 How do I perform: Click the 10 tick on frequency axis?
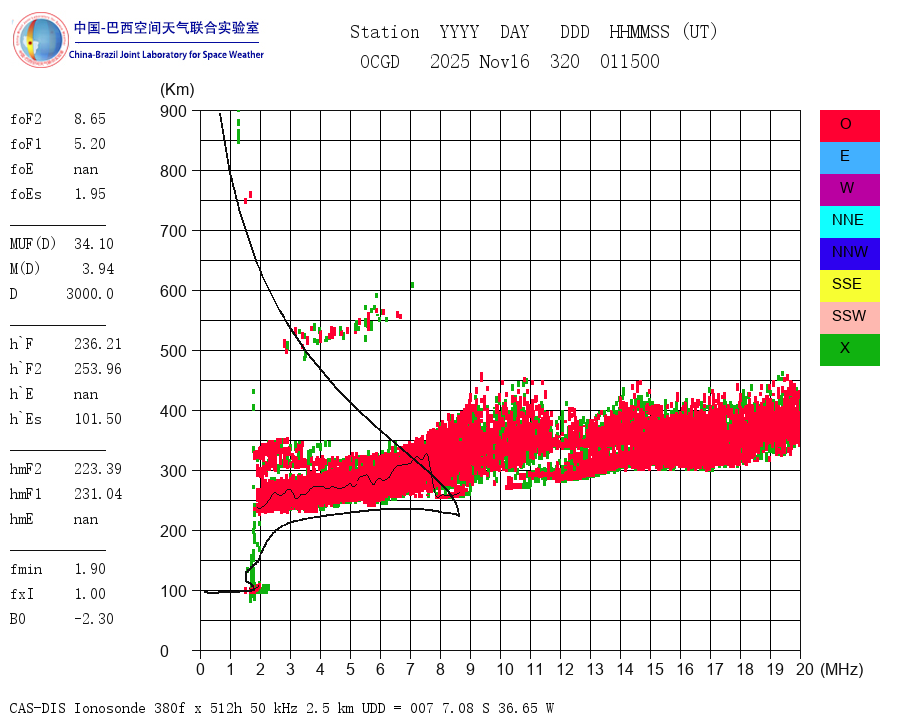pyautogui.click(x=505, y=669)
